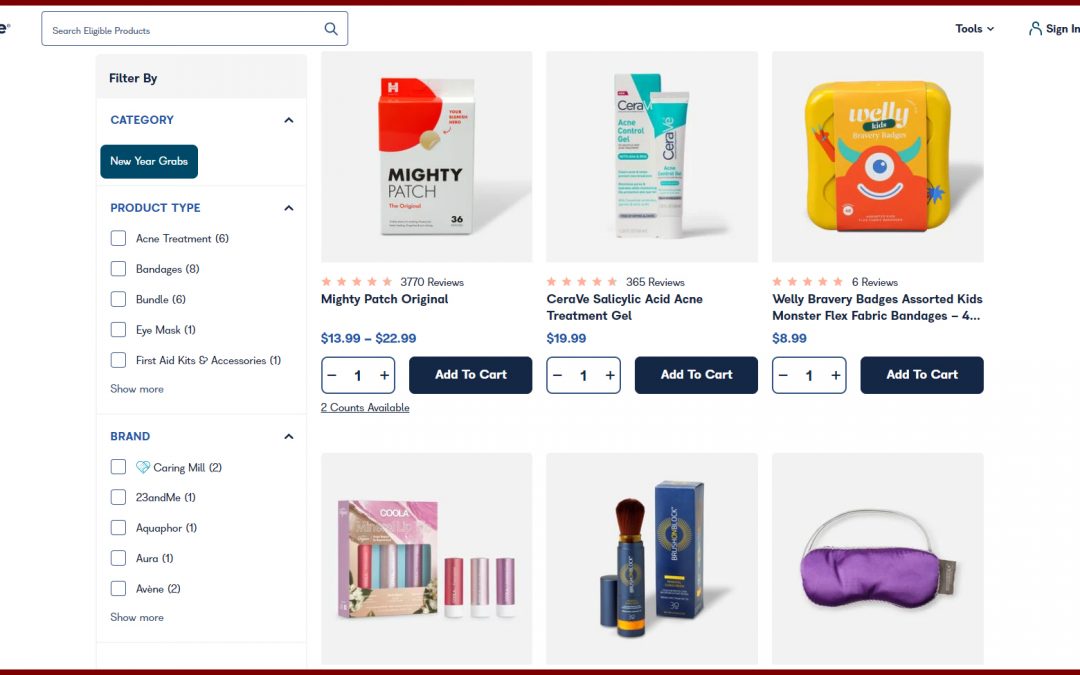
Task: Collapse the Brand filter section
Action: coord(289,437)
